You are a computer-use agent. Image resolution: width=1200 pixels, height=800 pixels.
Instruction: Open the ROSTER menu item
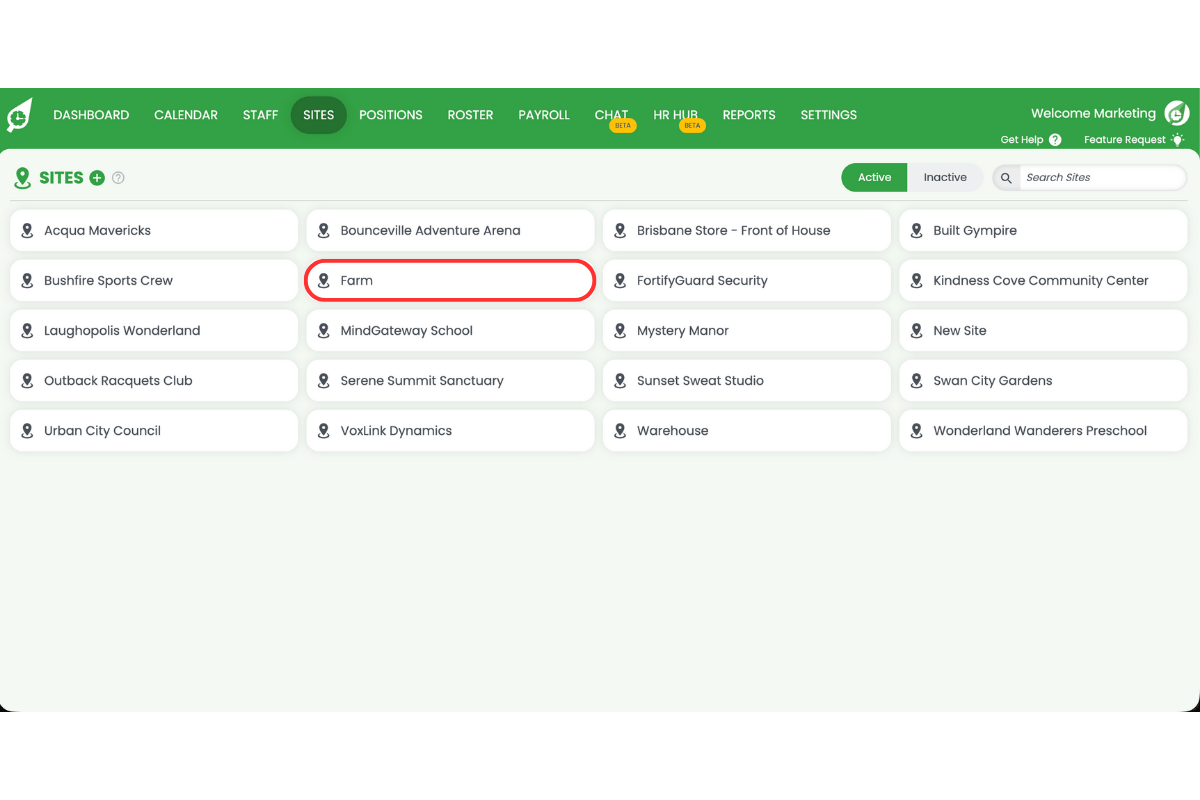(x=470, y=115)
